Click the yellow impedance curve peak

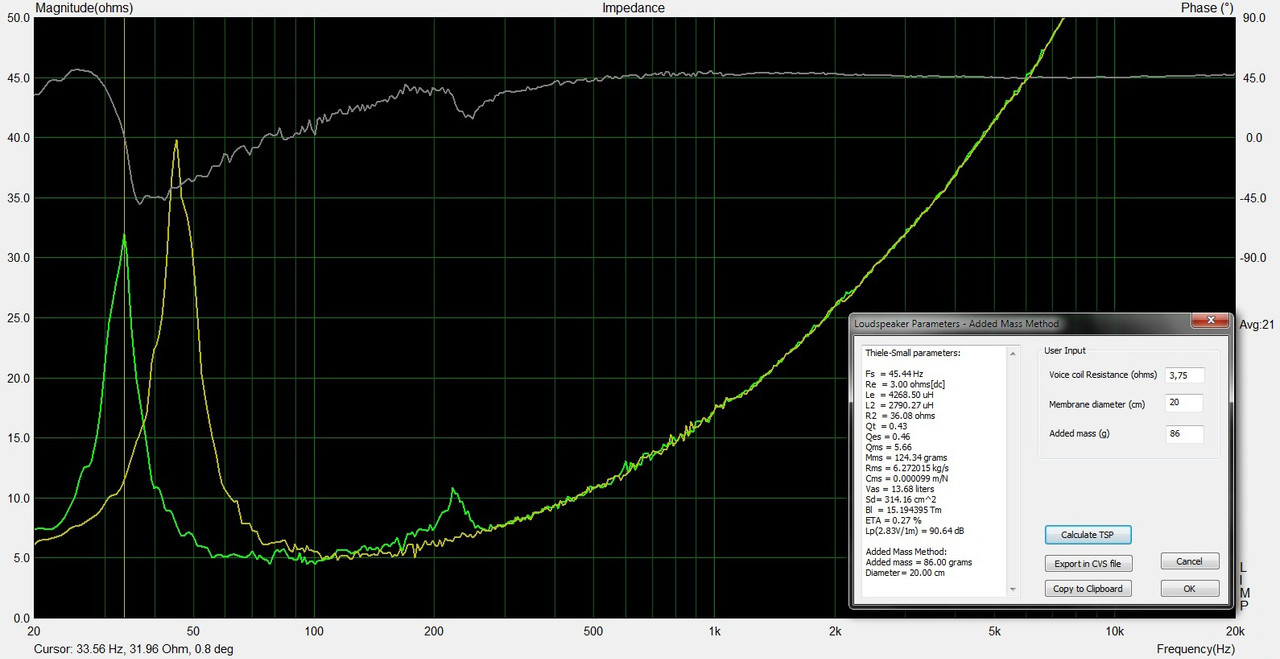coord(176,141)
